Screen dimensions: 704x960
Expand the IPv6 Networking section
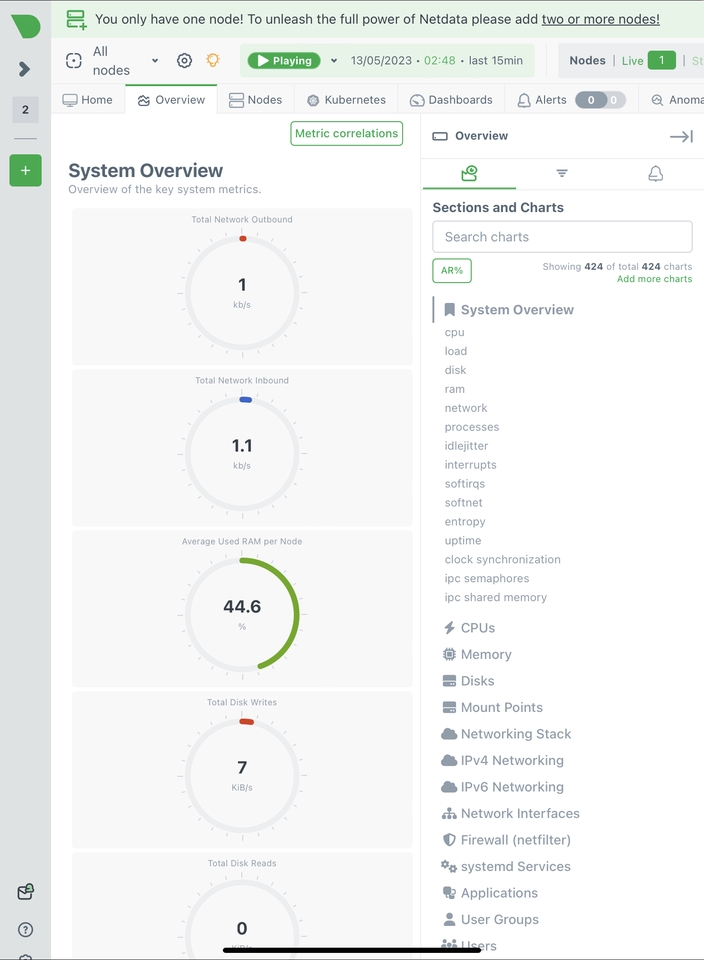click(503, 787)
